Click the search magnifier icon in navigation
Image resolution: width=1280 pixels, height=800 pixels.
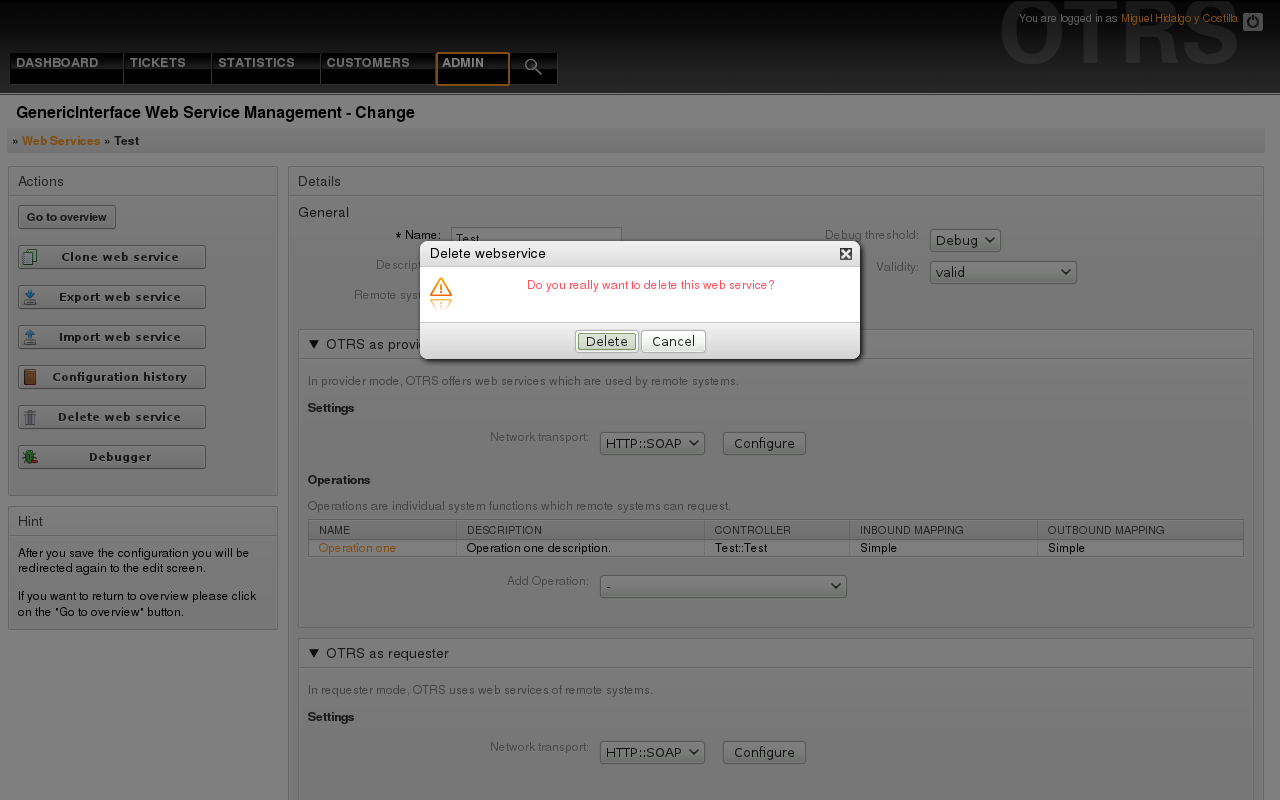point(533,67)
